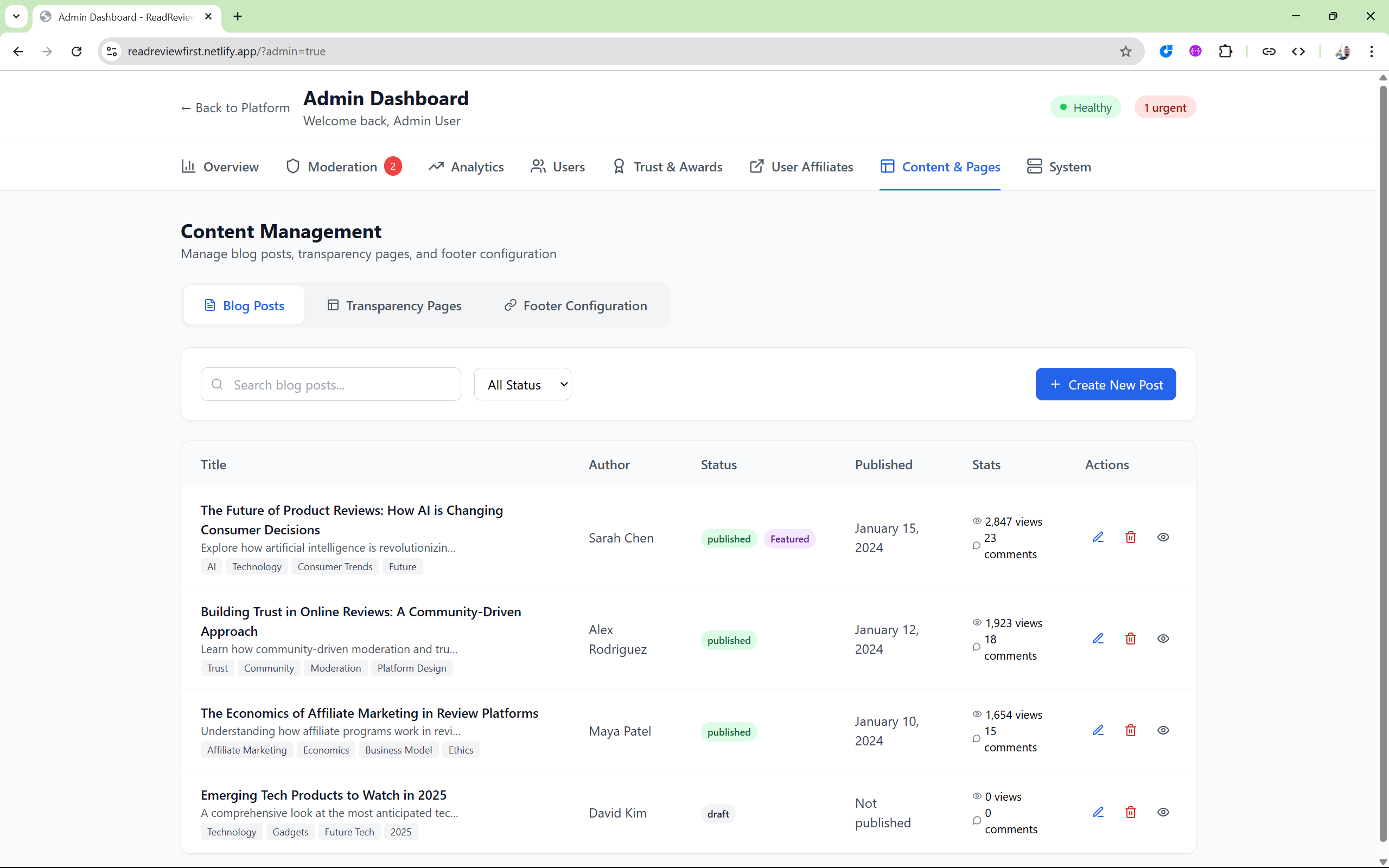The height and width of the screenshot is (868, 1389).
Task: Click the page vertical scrollbar
Action: tap(1382, 459)
